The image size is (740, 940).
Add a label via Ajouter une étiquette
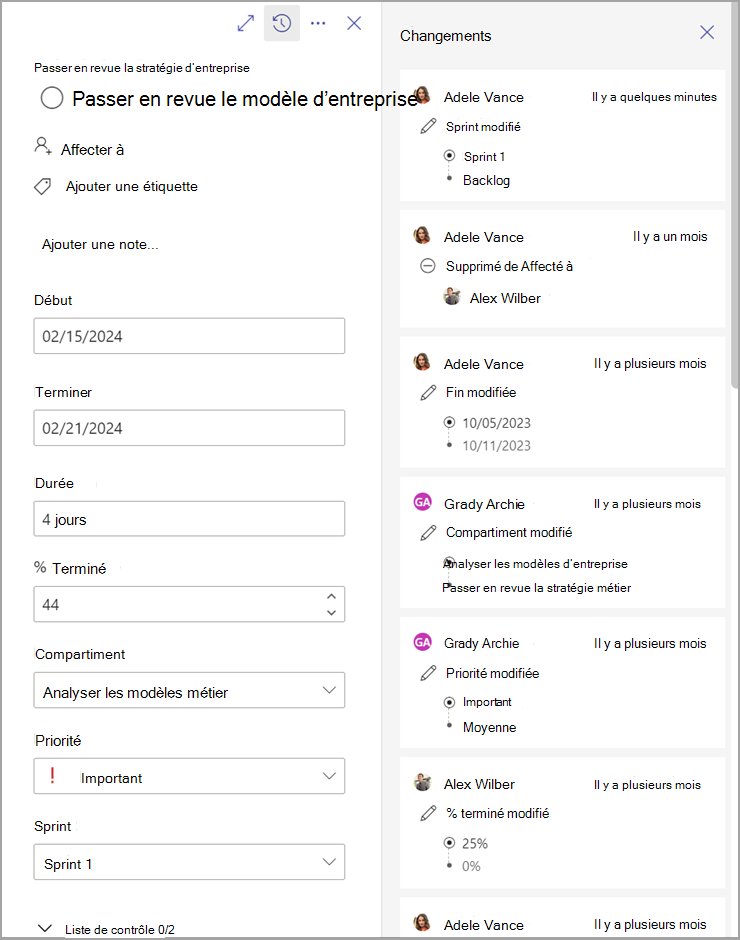click(131, 186)
